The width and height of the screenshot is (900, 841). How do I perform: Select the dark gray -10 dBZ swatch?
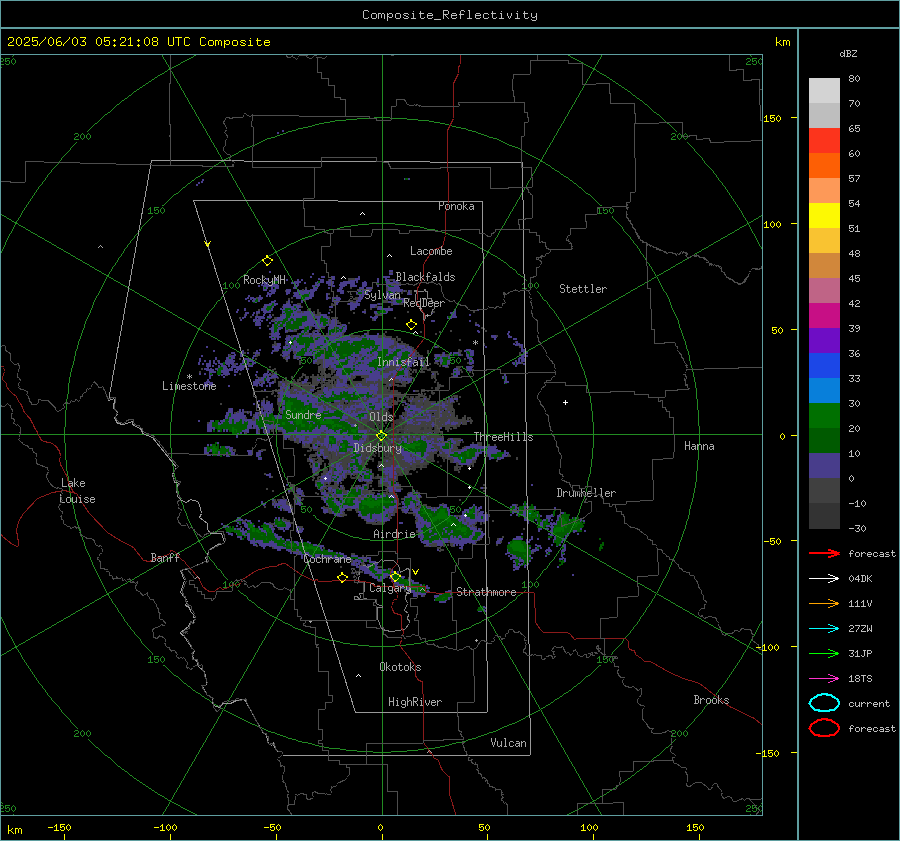point(824,515)
